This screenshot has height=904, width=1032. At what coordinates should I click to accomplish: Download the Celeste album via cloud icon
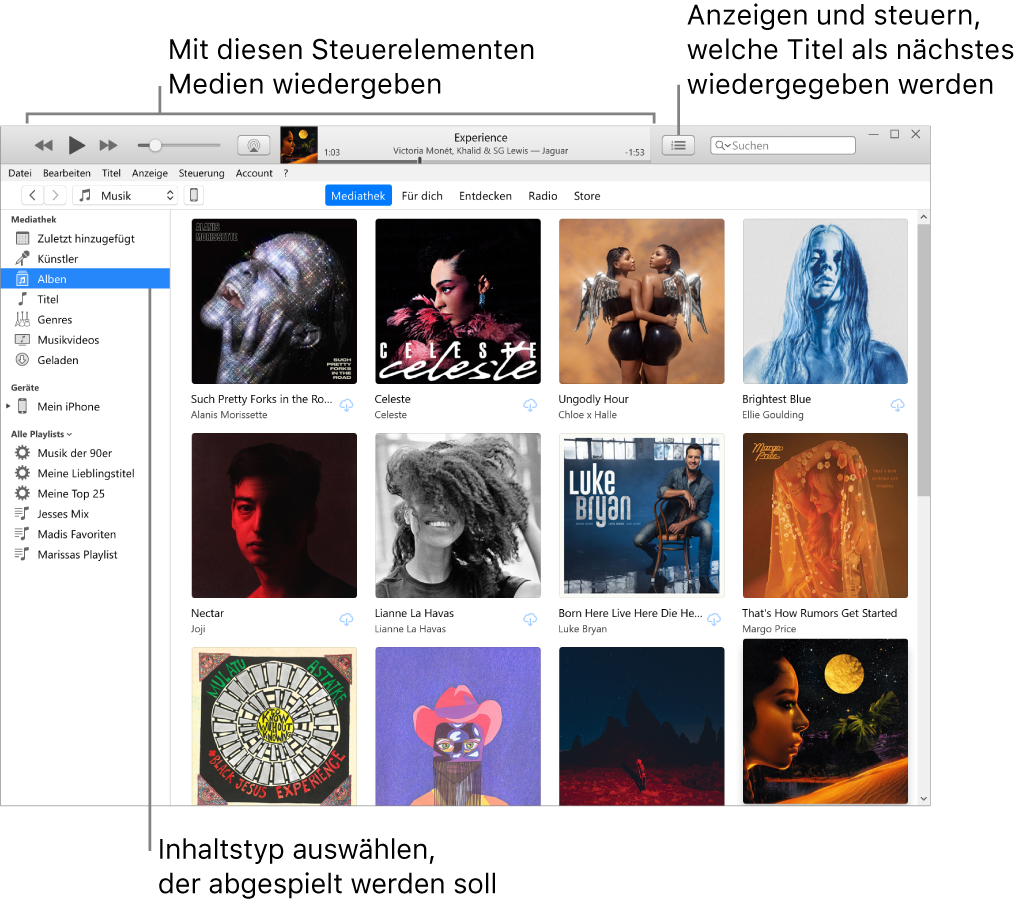(x=530, y=405)
